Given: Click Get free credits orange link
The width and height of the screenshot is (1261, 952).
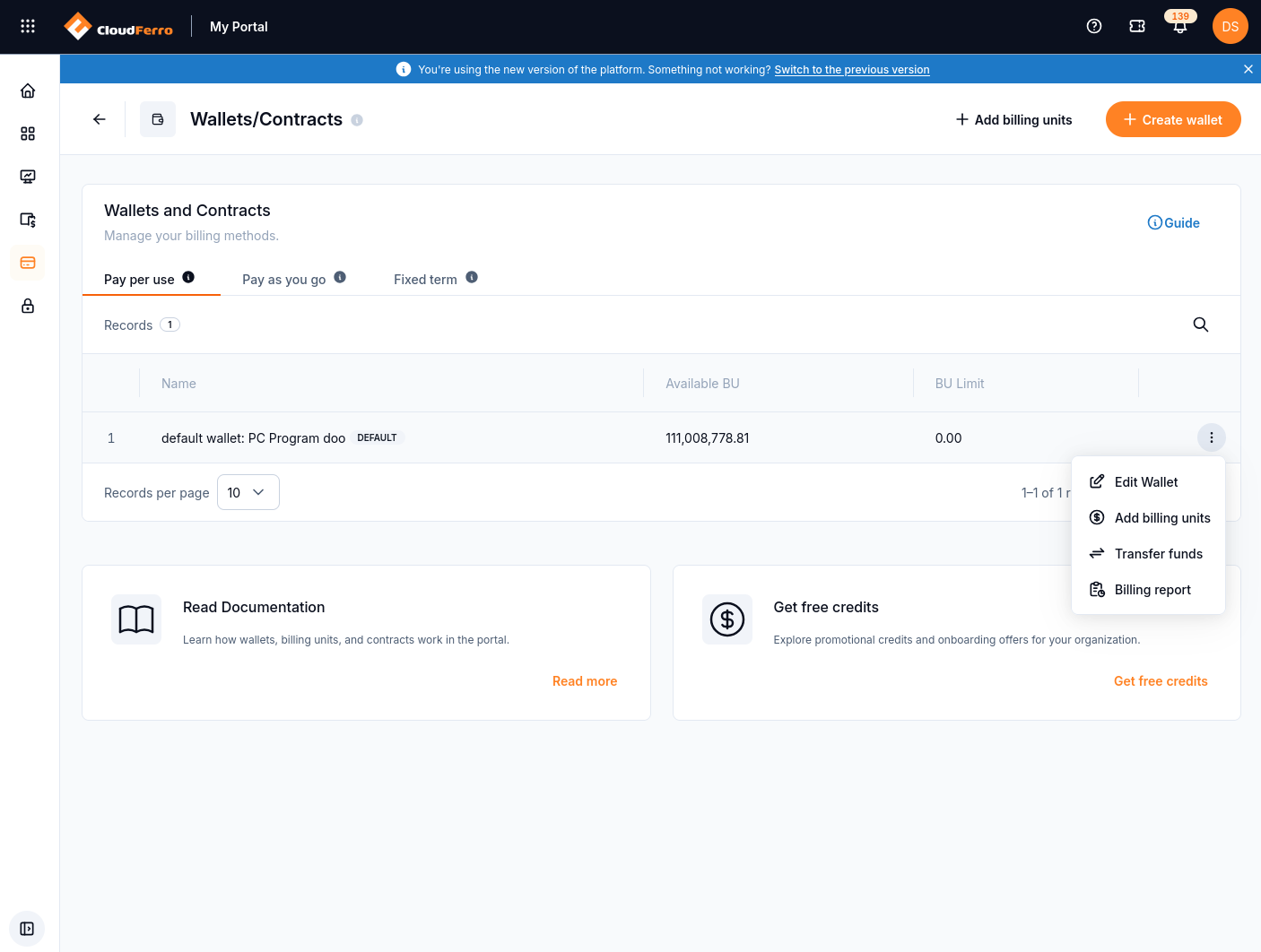Looking at the screenshot, I should pos(1161,681).
